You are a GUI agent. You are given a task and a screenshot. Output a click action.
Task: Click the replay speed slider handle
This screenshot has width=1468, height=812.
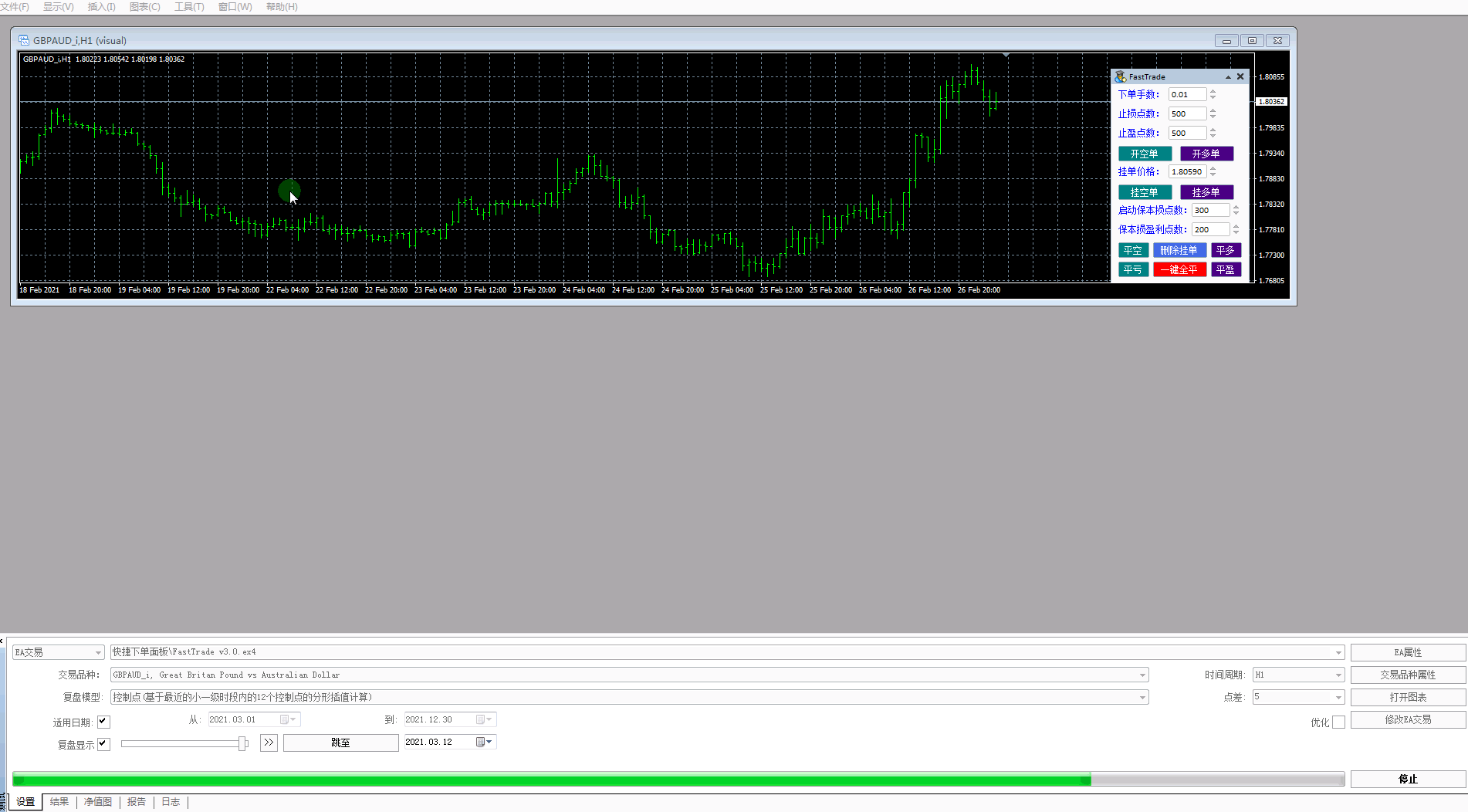click(242, 743)
